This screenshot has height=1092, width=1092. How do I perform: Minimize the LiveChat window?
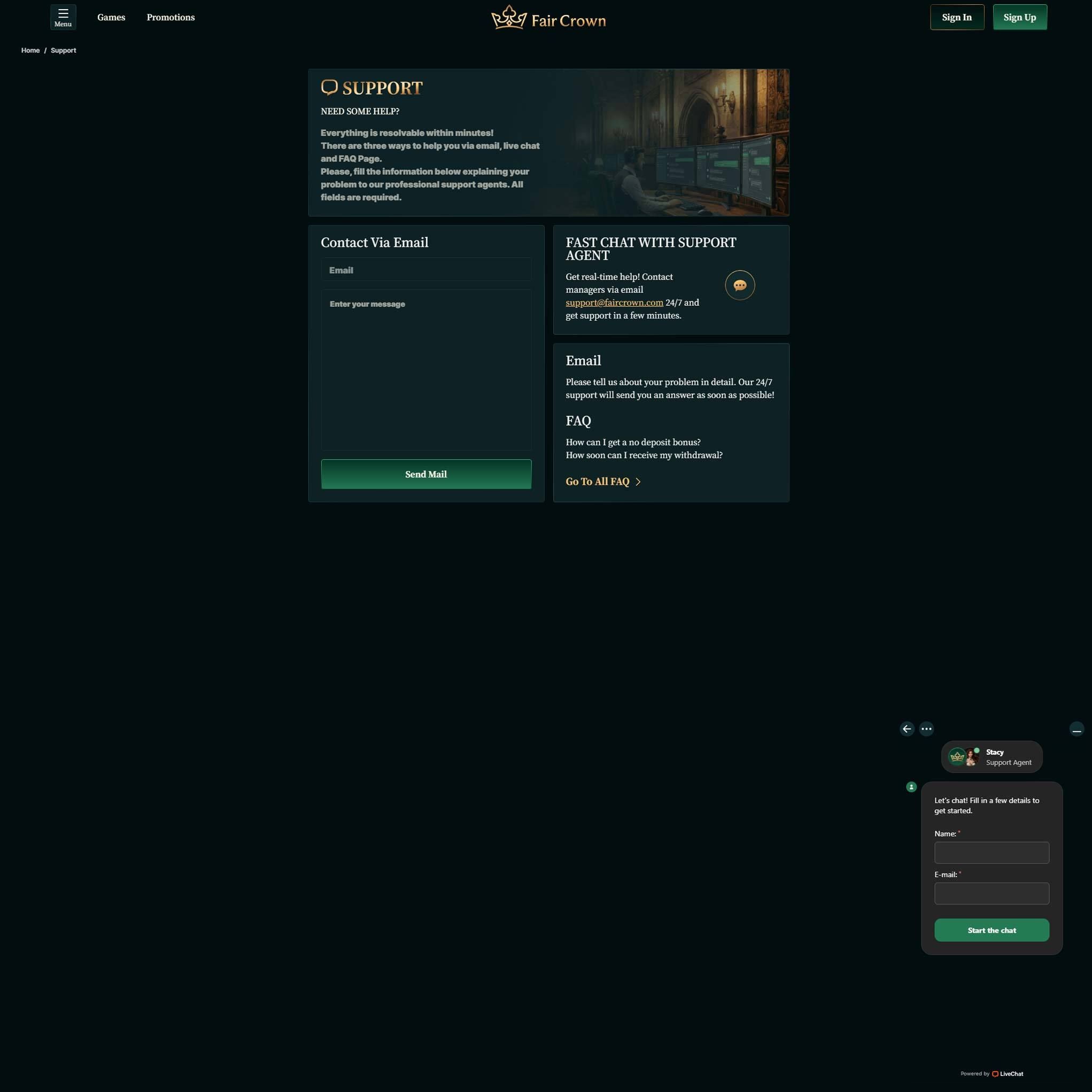[x=1076, y=729]
